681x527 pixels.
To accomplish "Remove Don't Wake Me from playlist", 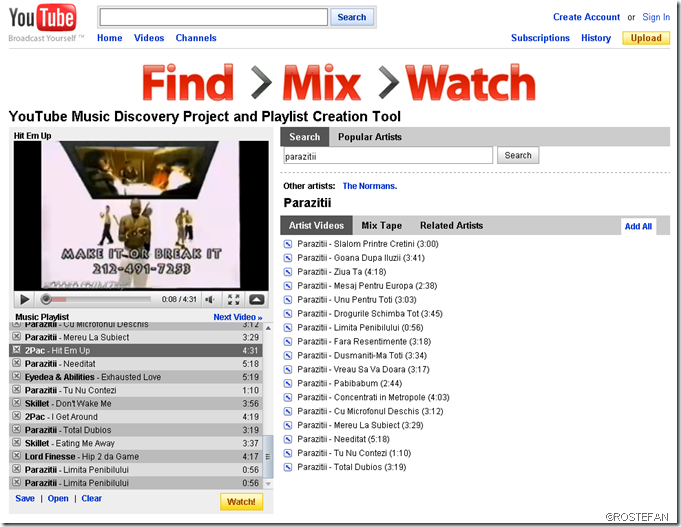I will click(x=17, y=403).
